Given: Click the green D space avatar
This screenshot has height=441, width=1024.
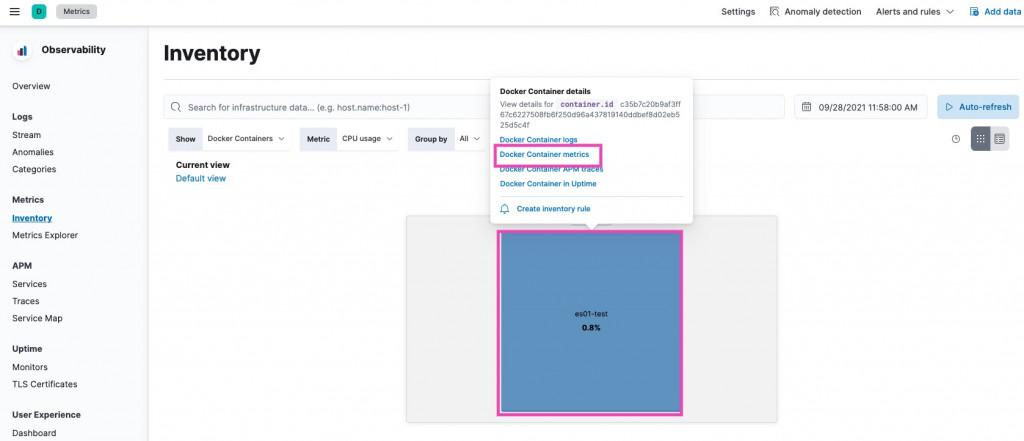Looking at the screenshot, I should point(39,11).
